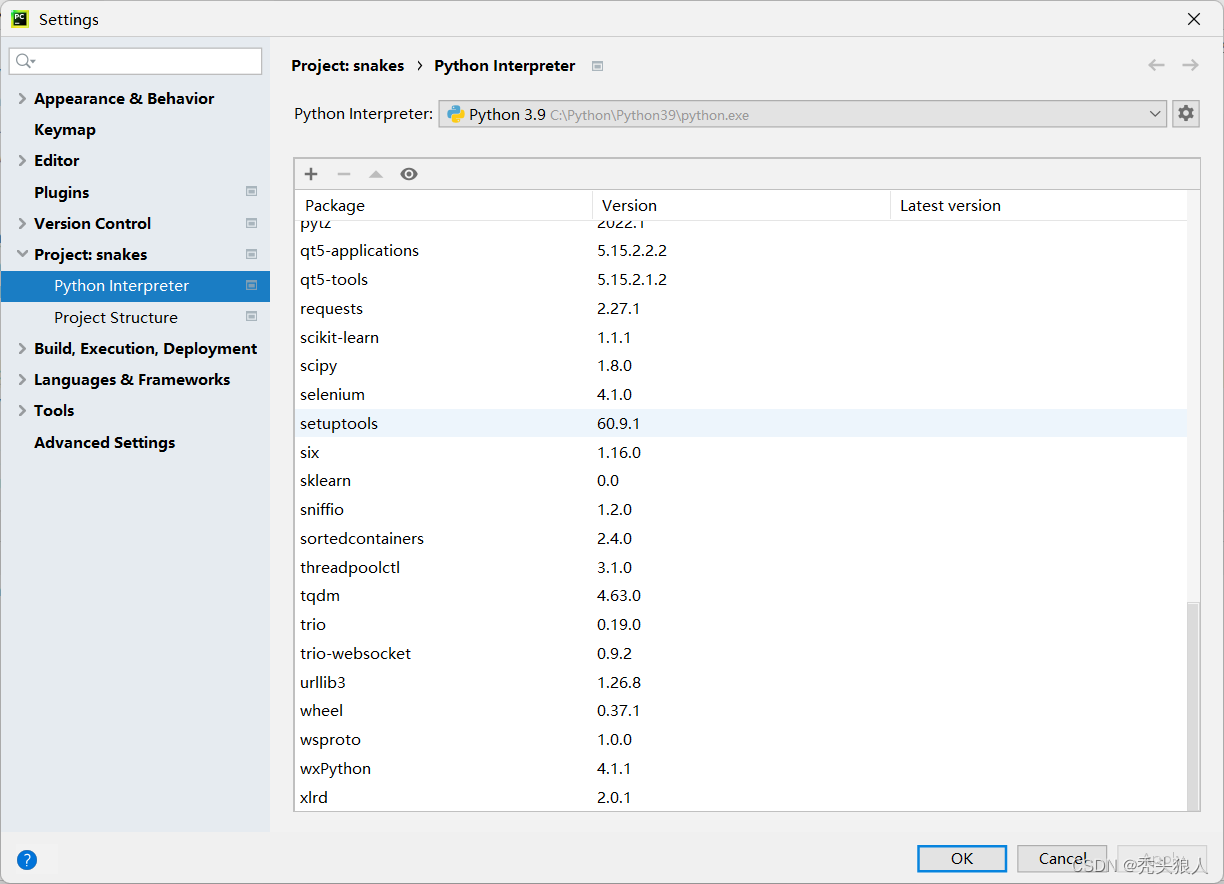Select the Project Structure page

(117, 317)
